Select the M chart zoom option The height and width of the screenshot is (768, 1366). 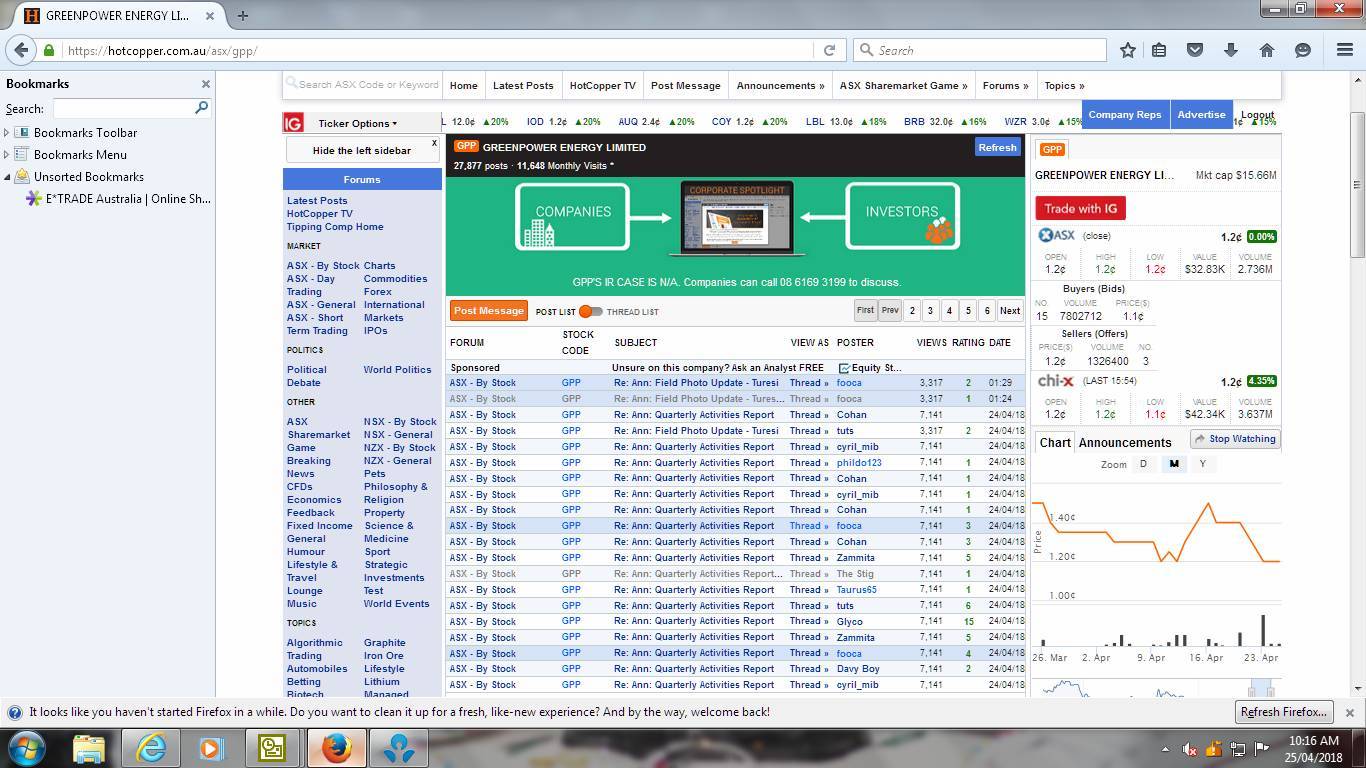1173,464
